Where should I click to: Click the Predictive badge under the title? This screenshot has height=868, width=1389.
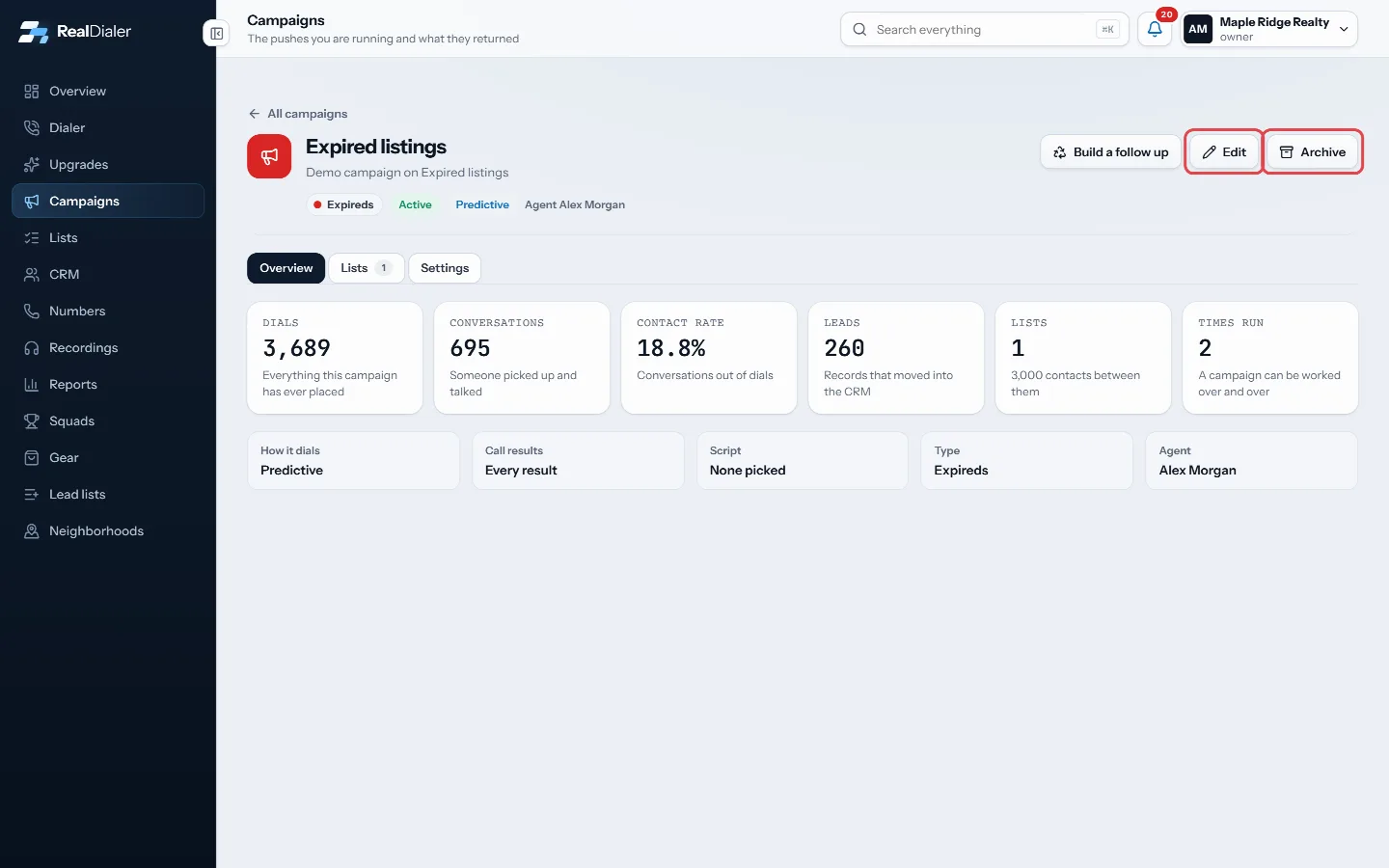482,204
